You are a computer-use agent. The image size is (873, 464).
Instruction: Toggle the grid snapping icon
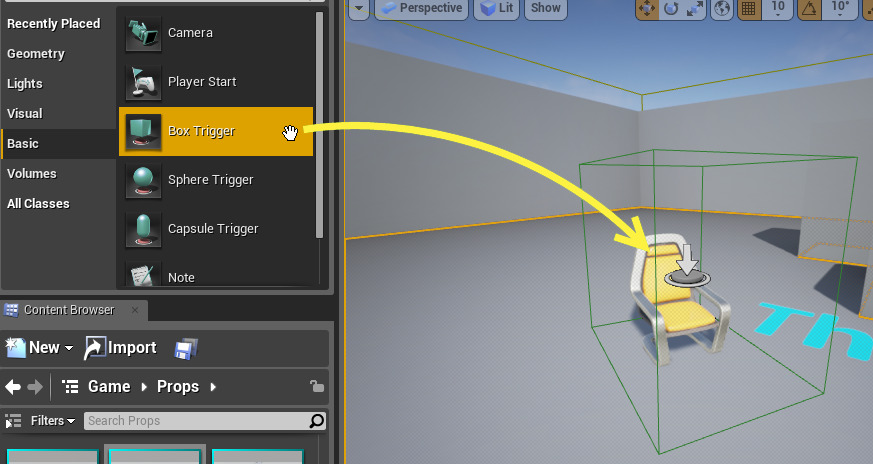pyautogui.click(x=749, y=8)
